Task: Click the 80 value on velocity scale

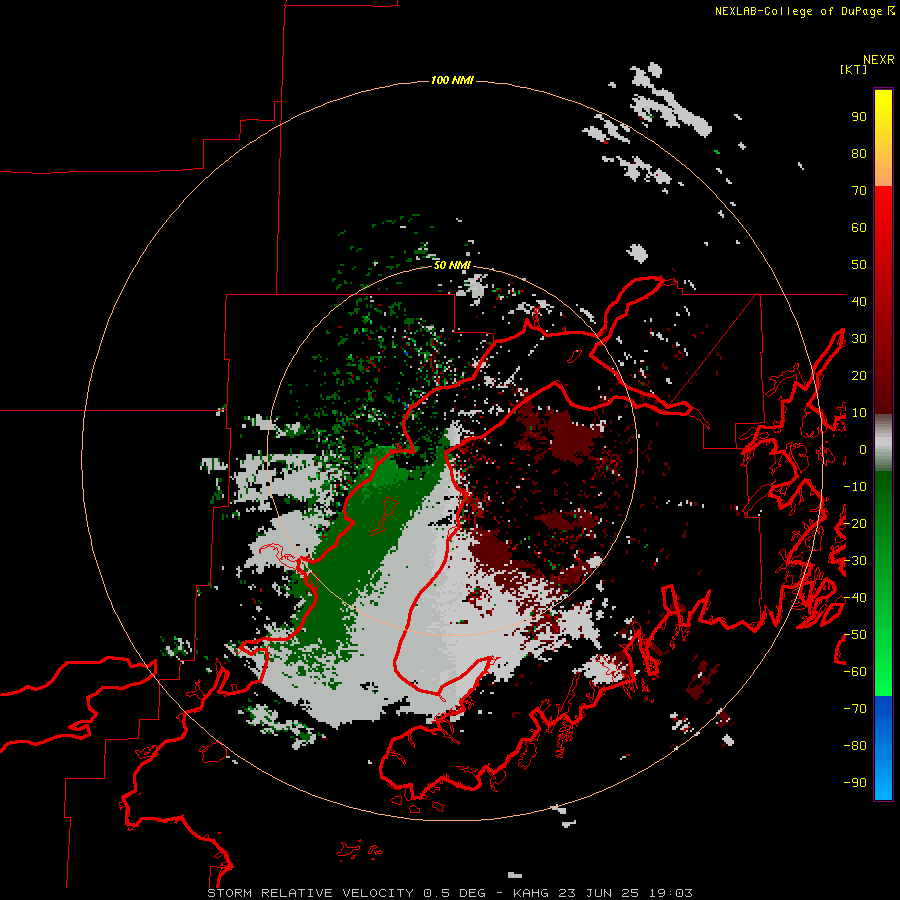Action: [x=859, y=153]
